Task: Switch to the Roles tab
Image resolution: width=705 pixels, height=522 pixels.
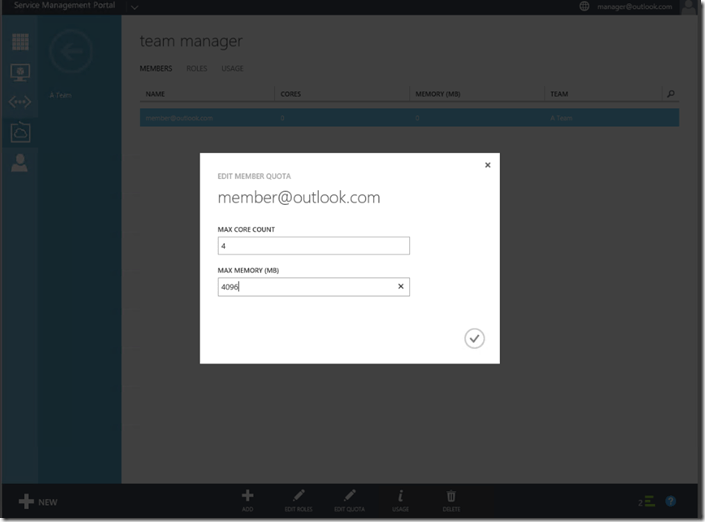Action: (196, 69)
